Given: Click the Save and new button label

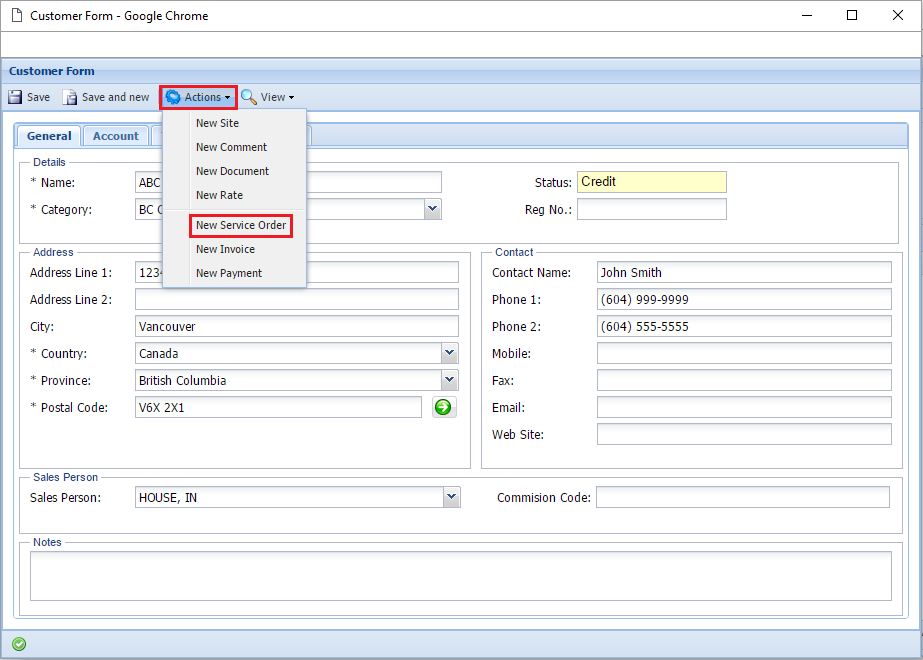Looking at the screenshot, I should 115,97.
